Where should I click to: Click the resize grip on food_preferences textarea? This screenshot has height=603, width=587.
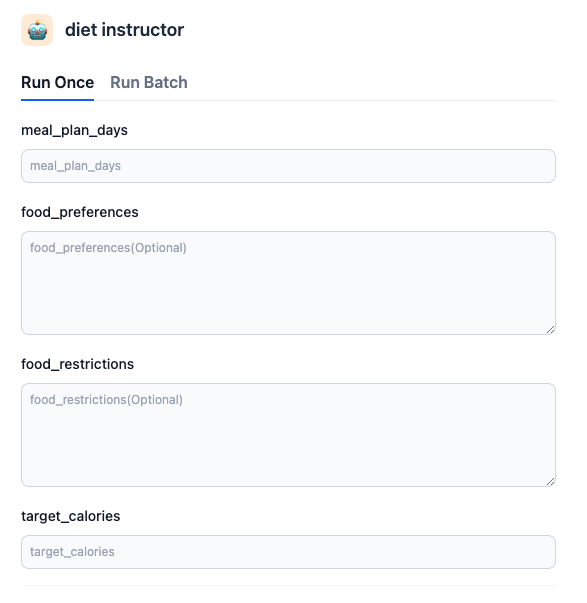tap(550, 330)
